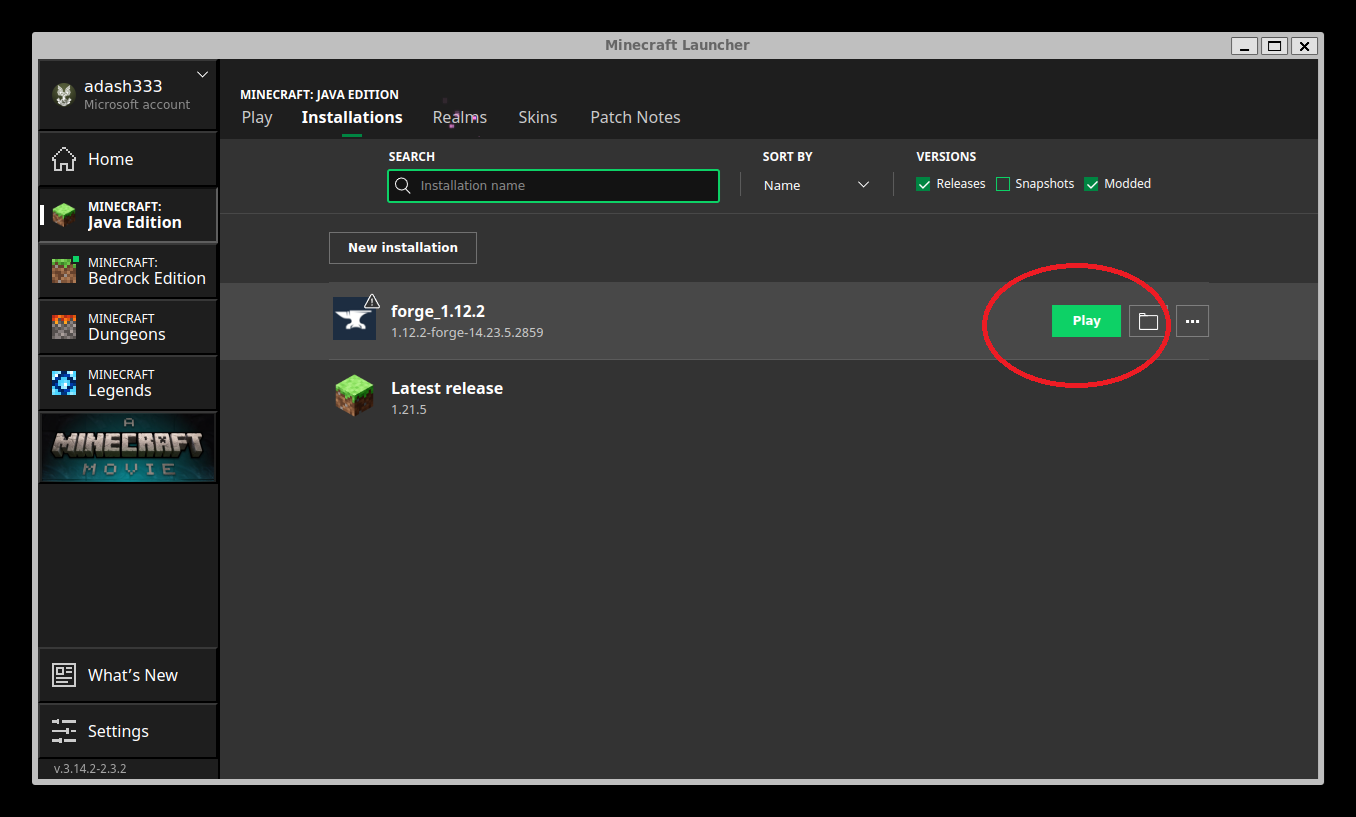Open forge_1.12.2 installation folder
Screen dimensions: 1356x817
1148,321
